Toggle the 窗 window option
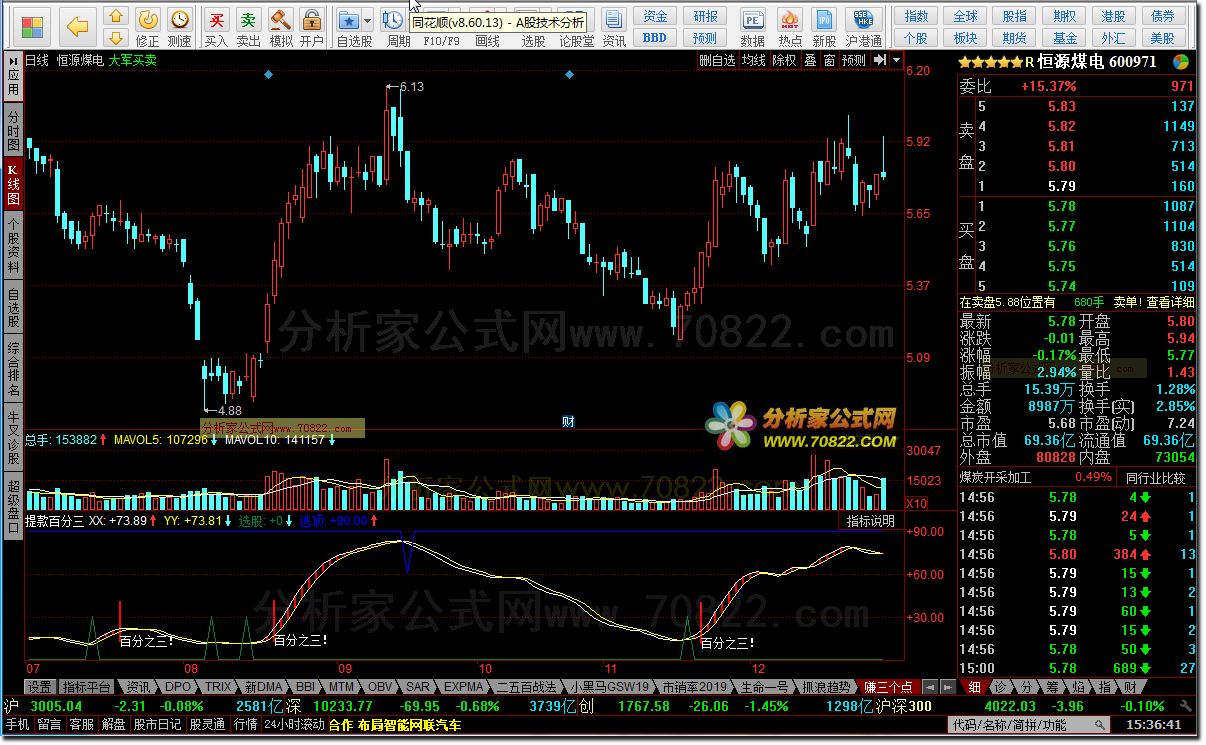Image resolution: width=1206 pixels, height=745 pixels. [829, 60]
